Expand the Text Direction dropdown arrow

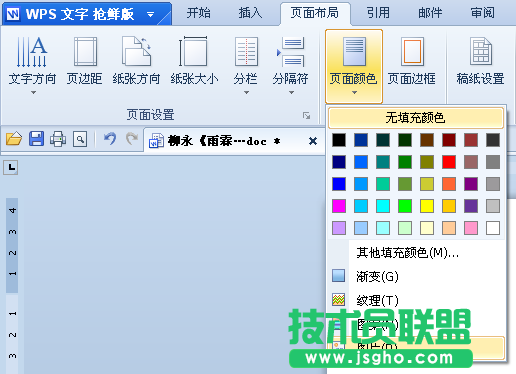[33, 93]
